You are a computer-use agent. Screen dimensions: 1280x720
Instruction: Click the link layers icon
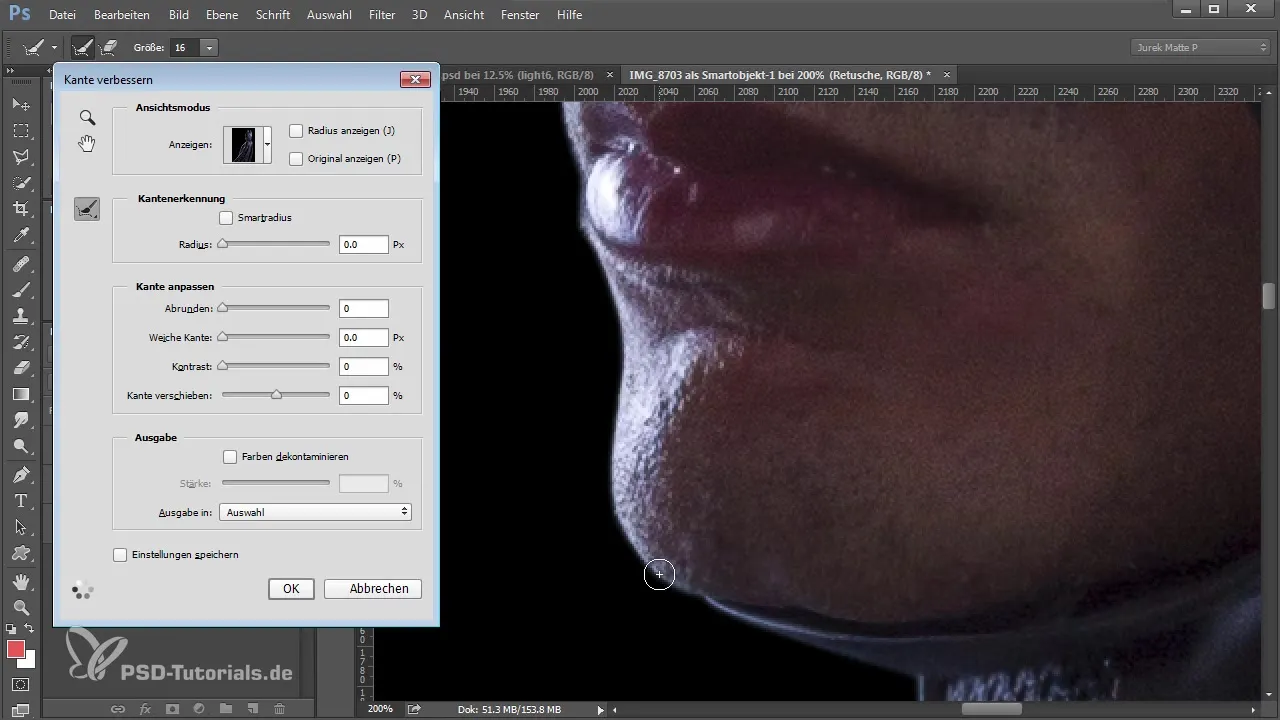point(118,709)
